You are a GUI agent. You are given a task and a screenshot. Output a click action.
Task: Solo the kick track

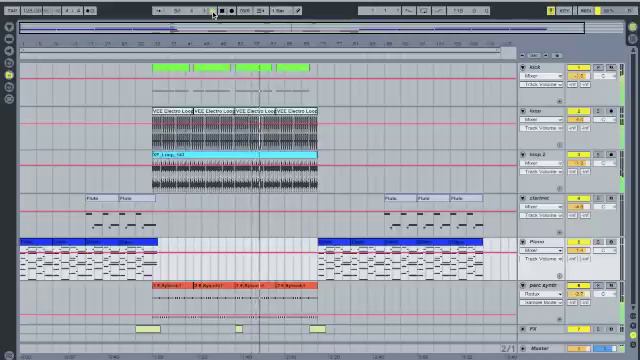click(598, 67)
